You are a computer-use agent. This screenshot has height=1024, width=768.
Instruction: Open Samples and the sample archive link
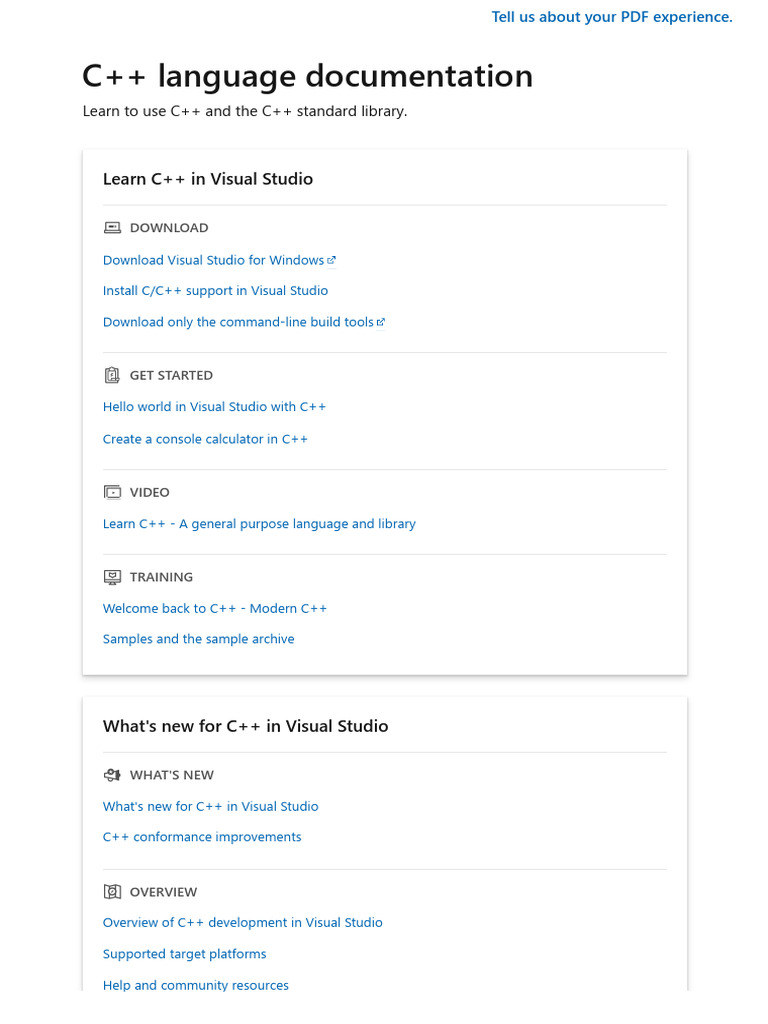point(198,639)
